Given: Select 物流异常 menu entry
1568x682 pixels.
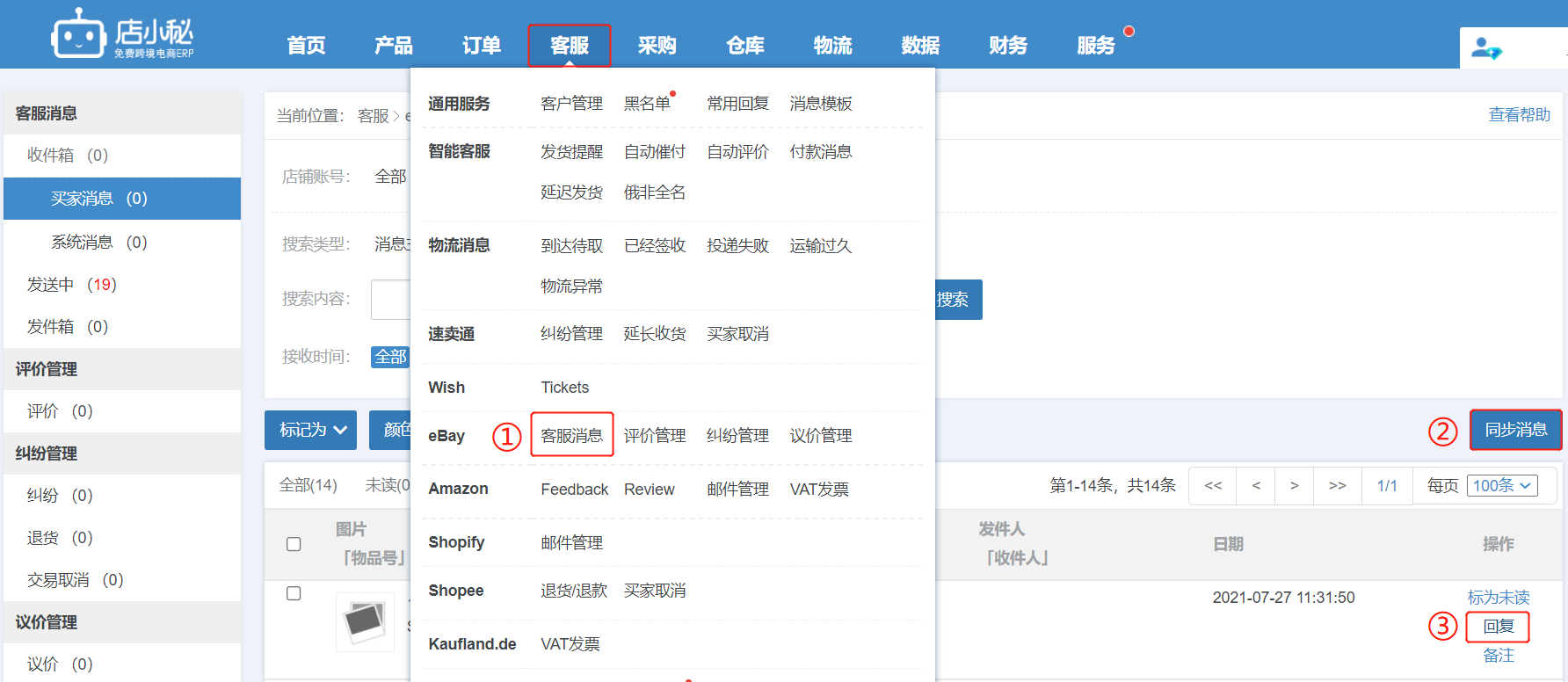Looking at the screenshot, I should click(x=571, y=287).
